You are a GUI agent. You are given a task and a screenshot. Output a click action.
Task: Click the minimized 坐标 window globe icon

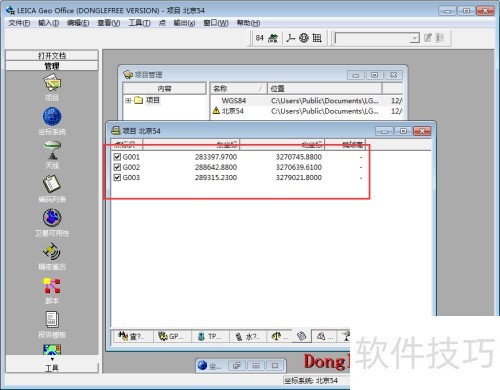pos(202,365)
